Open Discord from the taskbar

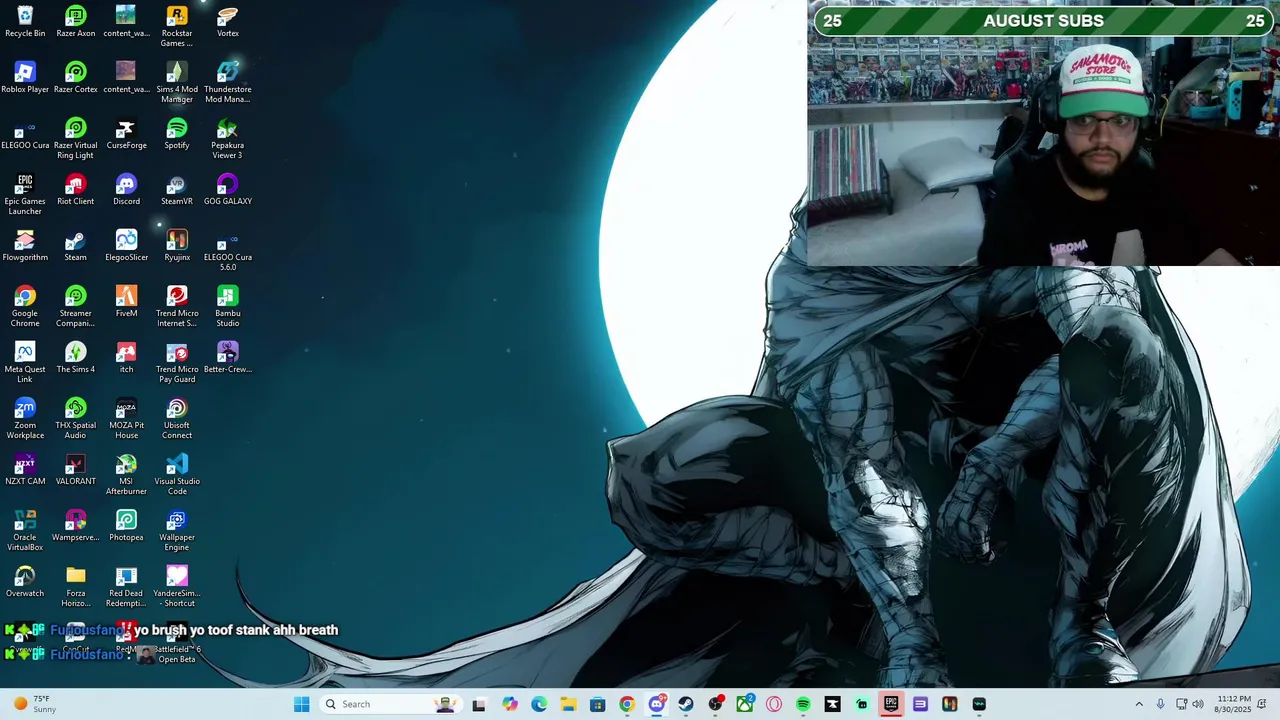pos(657,704)
